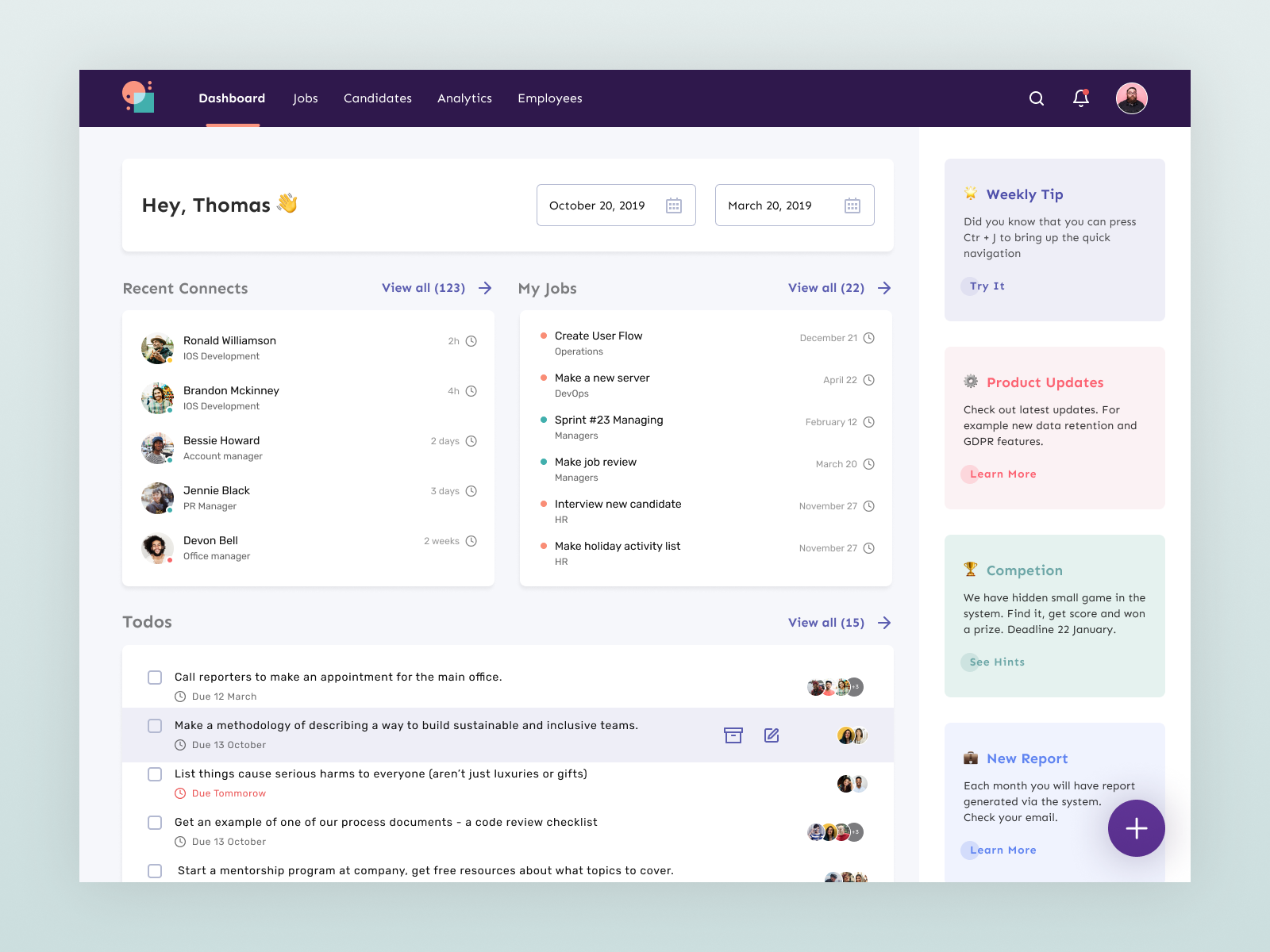Click the purple add plus button
The height and width of the screenshot is (952, 1270).
pyautogui.click(x=1137, y=828)
